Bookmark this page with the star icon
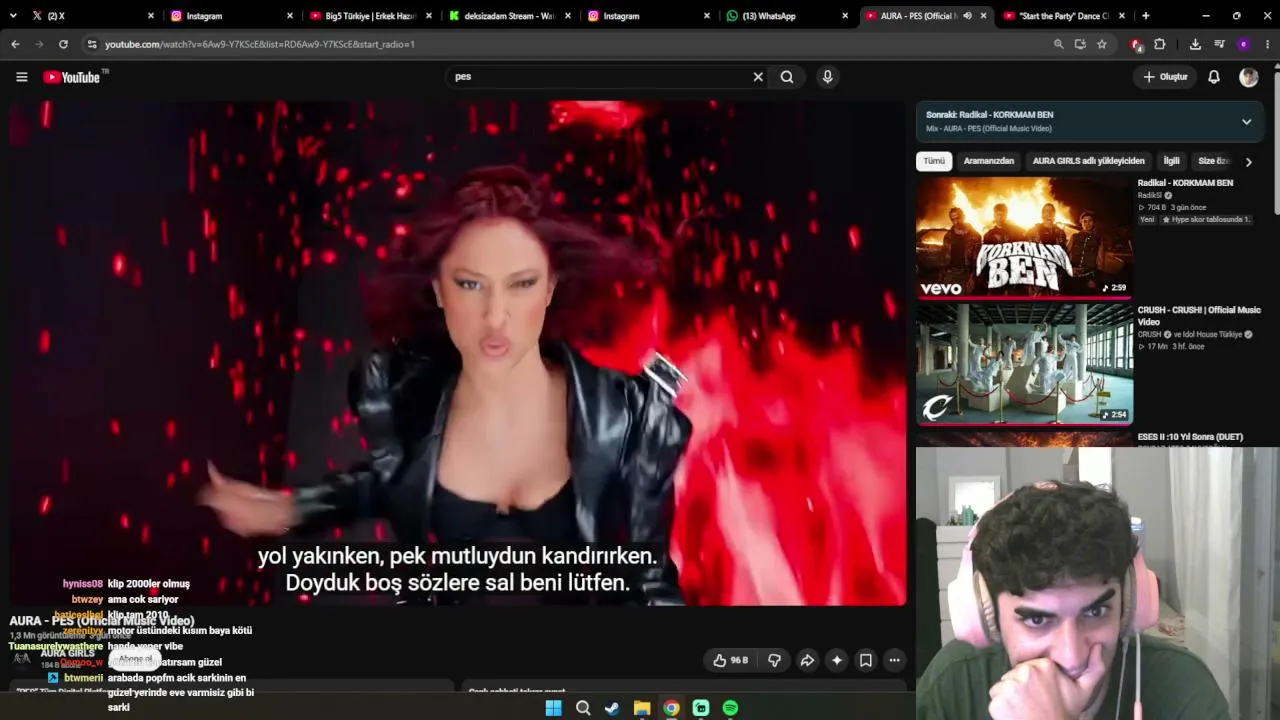1280x720 pixels. [x=1102, y=44]
